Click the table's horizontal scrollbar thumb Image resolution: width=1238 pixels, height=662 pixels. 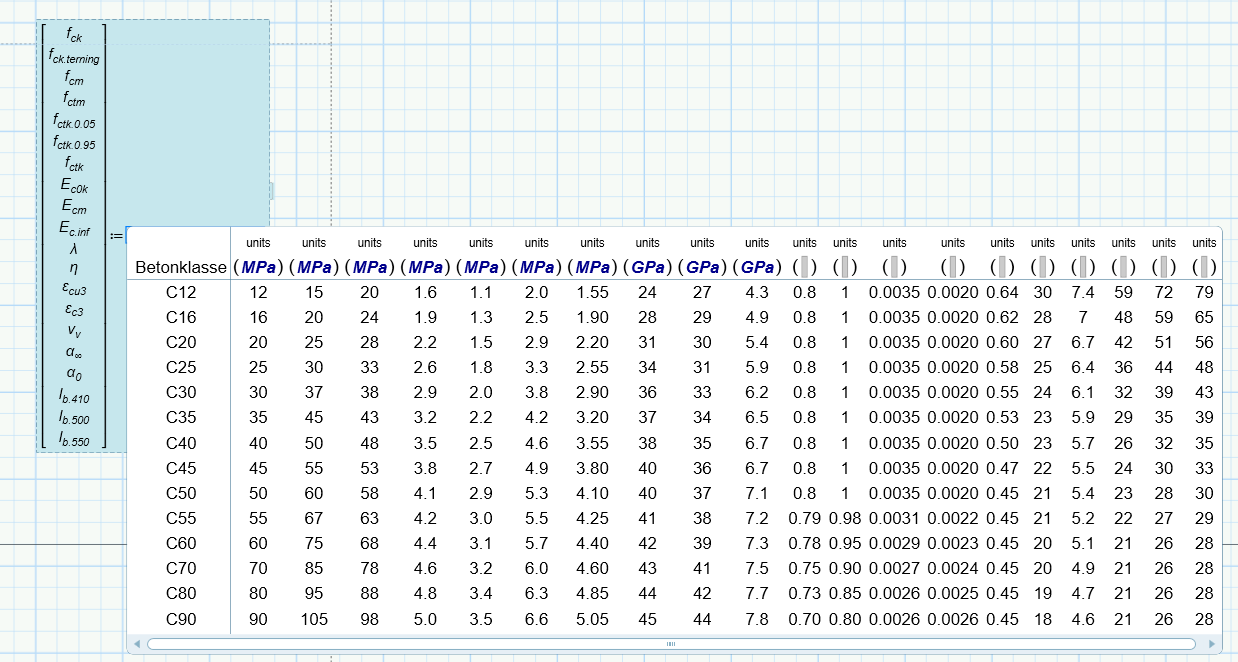[x=670, y=644]
